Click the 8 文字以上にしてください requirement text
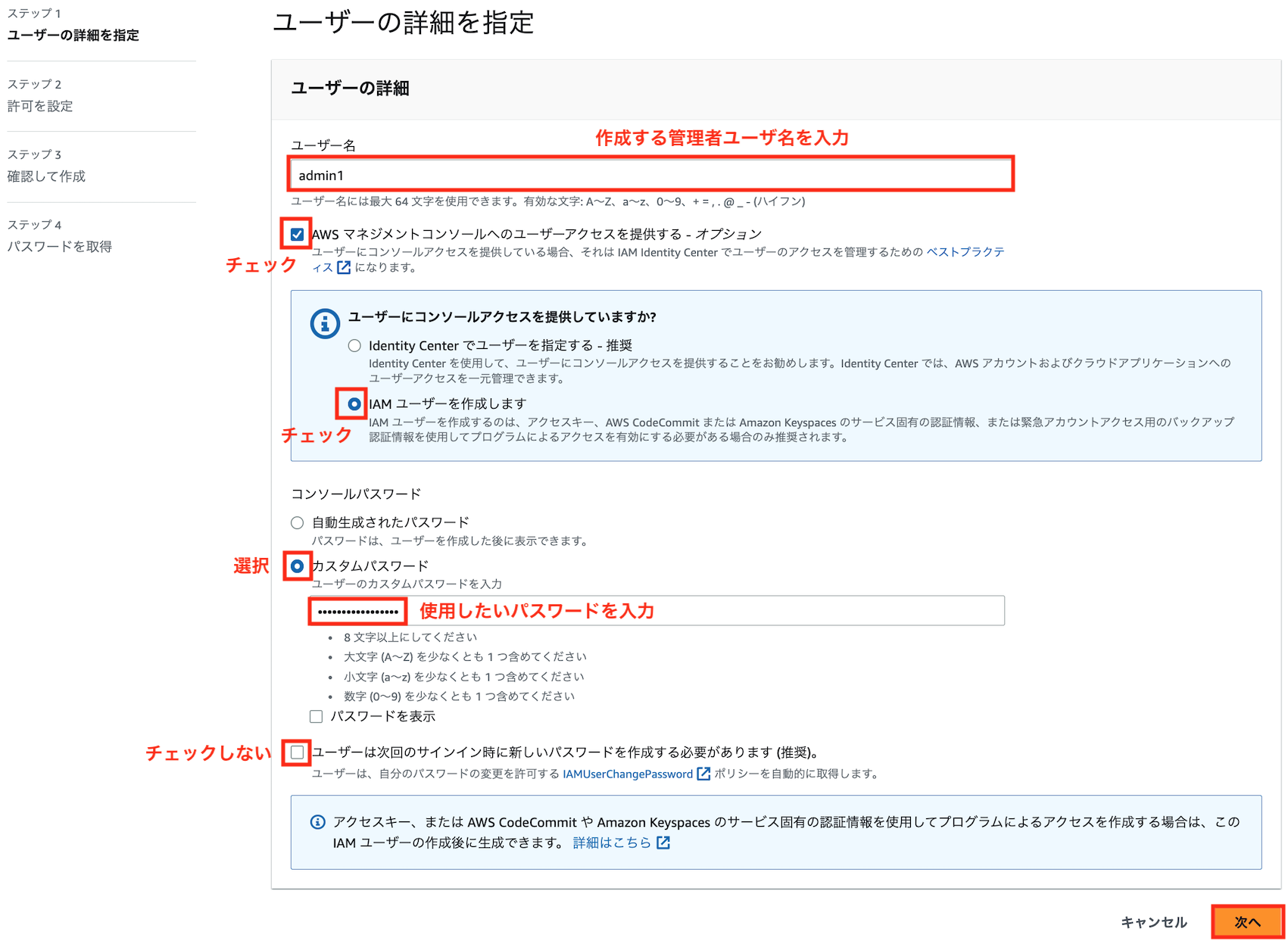Screen dimensions: 1288x944 point(410,637)
